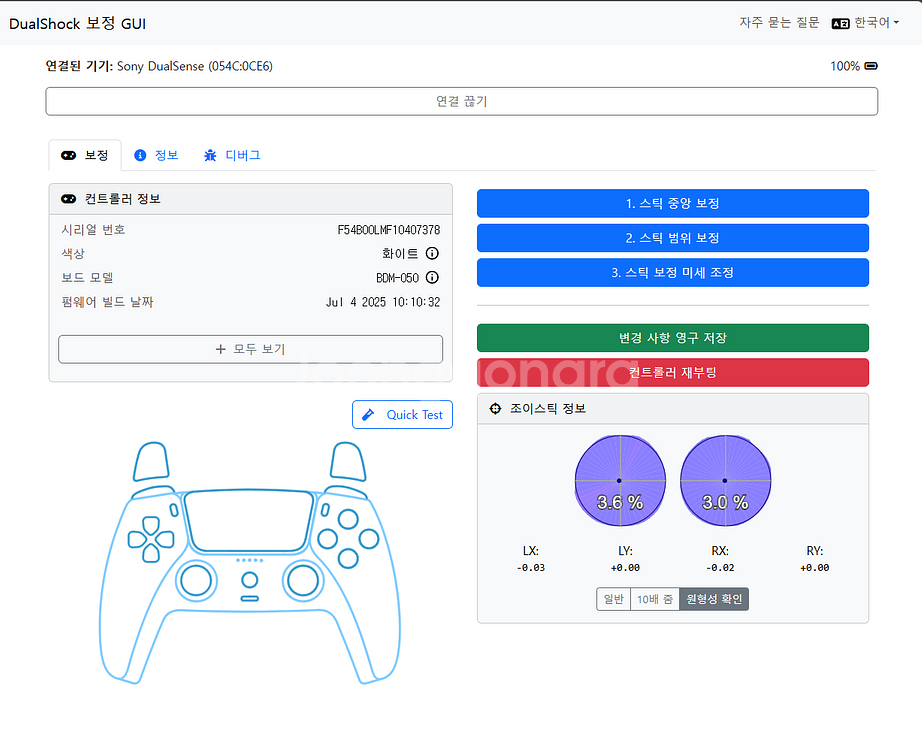
Task: Click the D-pad on the controller diagram
Action: (x=151, y=540)
